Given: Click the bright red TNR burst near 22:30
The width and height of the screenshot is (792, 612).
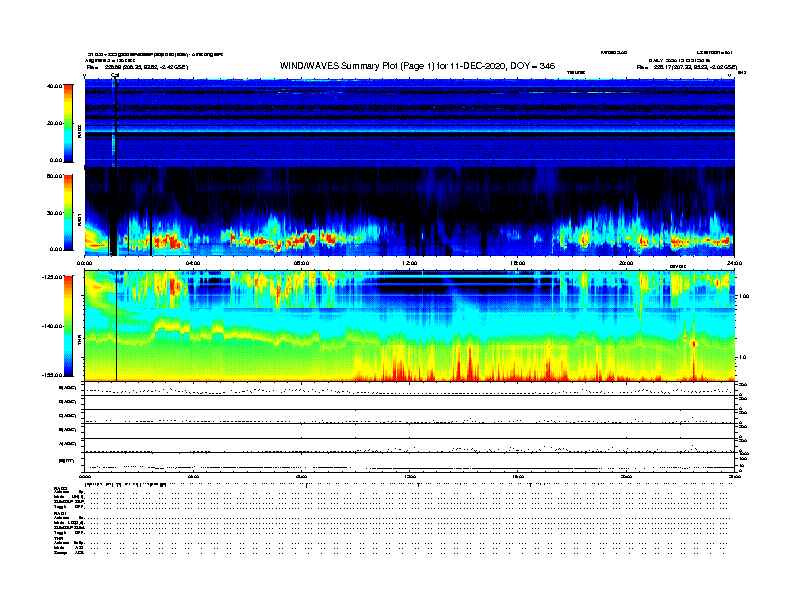Looking at the screenshot, I should pyautogui.click(x=694, y=344).
